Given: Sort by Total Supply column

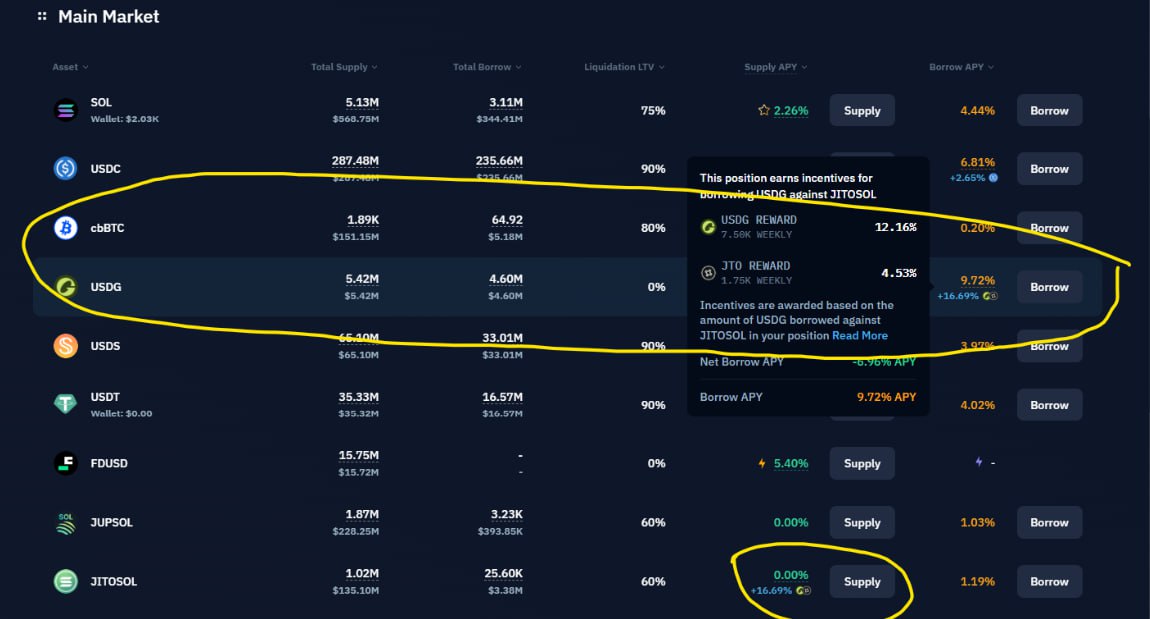Looking at the screenshot, I should coord(344,67).
